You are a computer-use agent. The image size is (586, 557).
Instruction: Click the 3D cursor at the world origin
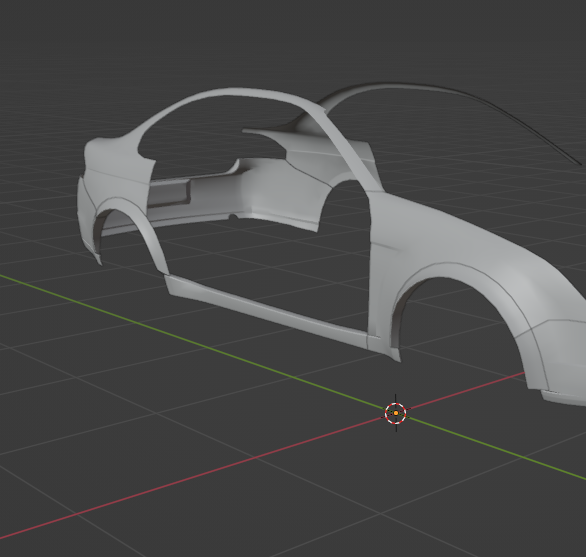[x=396, y=413]
